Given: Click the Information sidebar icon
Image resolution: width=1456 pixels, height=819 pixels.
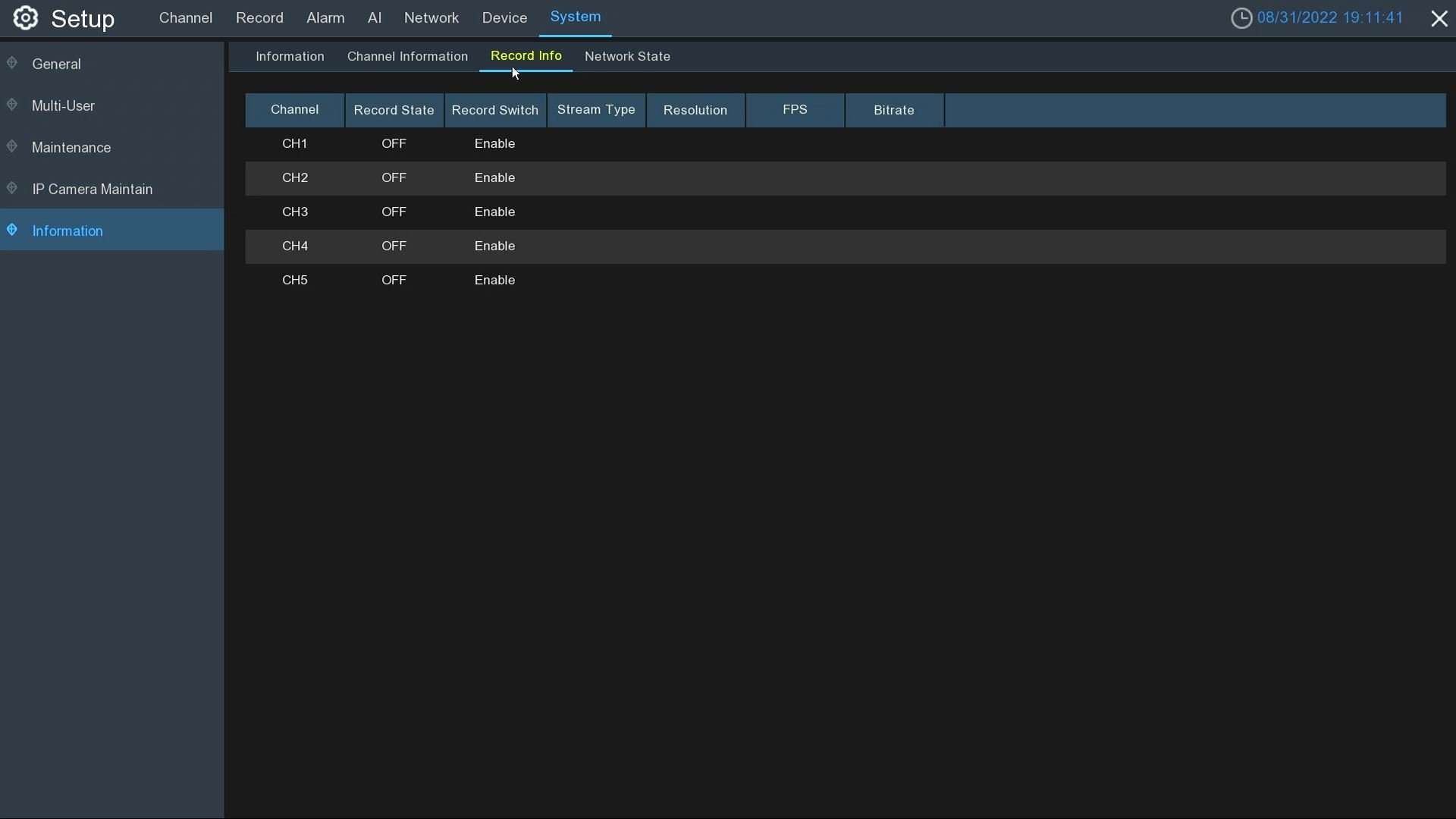Looking at the screenshot, I should (x=11, y=231).
